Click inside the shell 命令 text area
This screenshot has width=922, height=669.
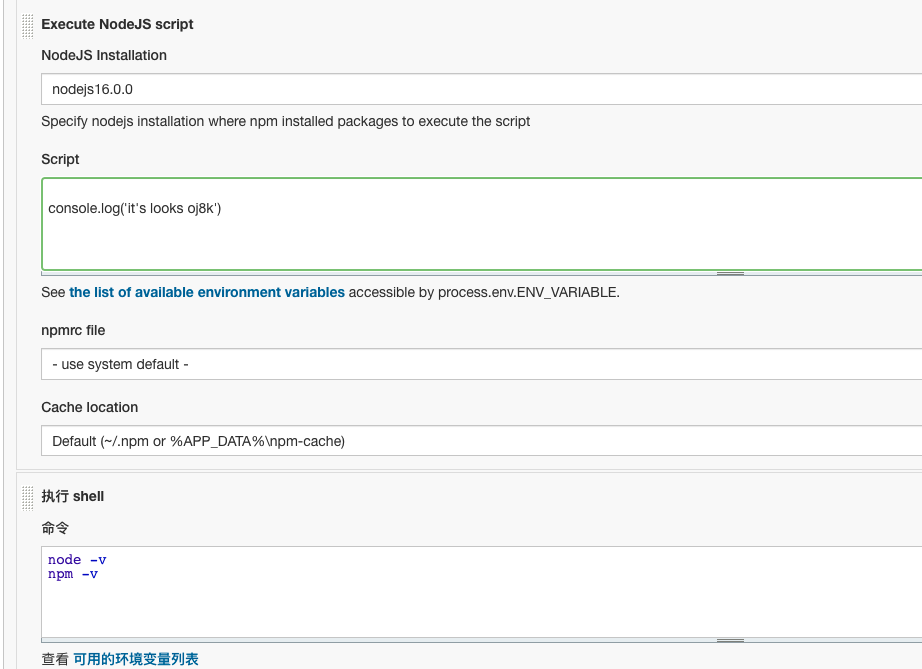482,592
